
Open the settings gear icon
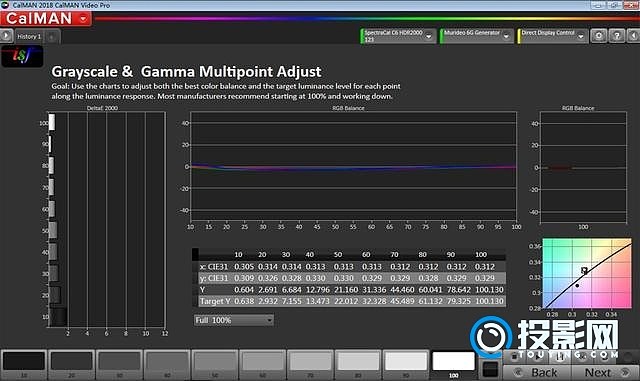(x=599, y=36)
